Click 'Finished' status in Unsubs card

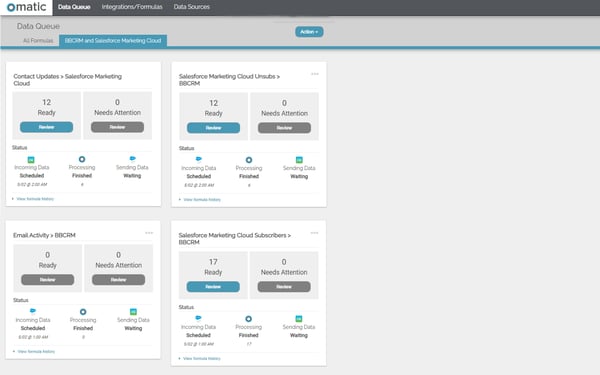coord(249,176)
